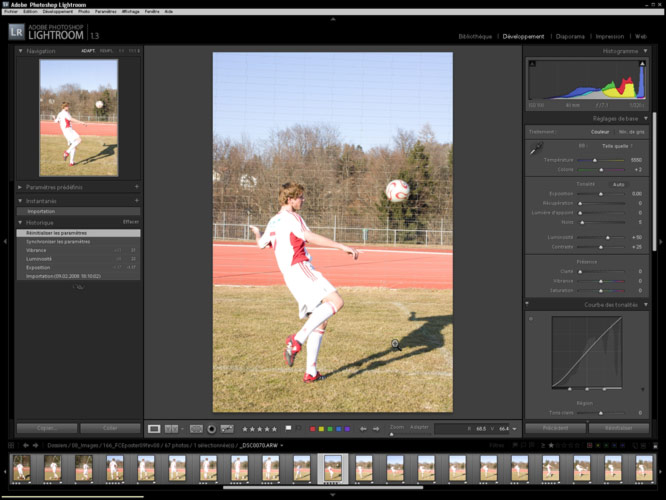Activate the crop overlay tool icon
The image size is (666, 500).
tap(196, 428)
